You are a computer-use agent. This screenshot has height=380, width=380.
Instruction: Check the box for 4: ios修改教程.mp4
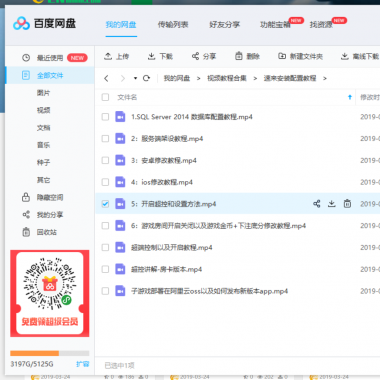click(x=105, y=182)
